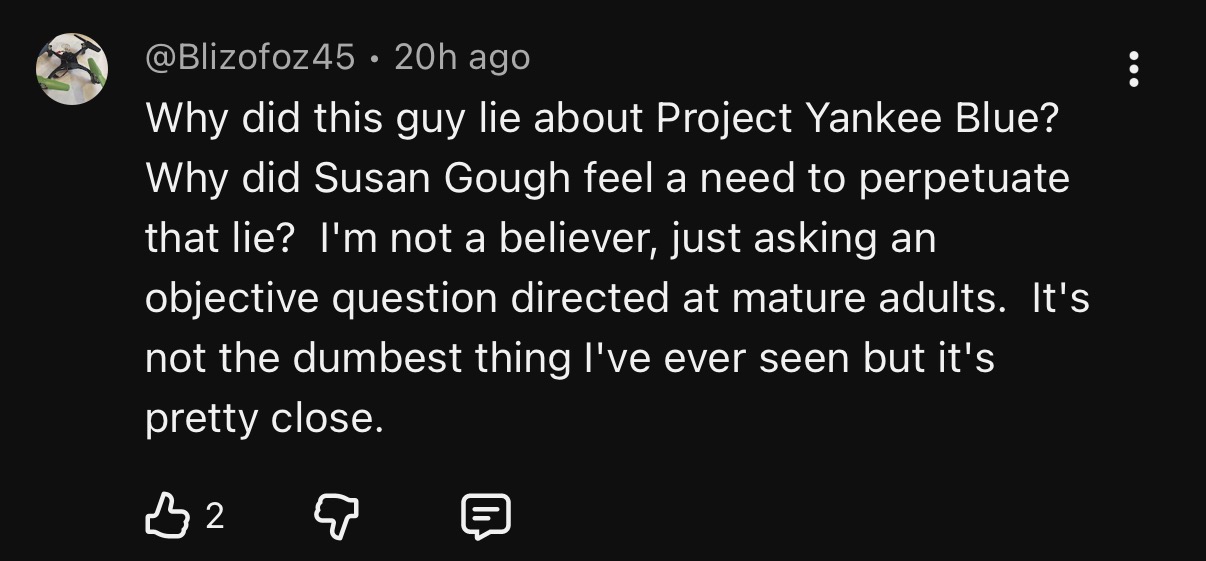Viewport: 1206px width, 561px height.
Task: Click the "20h ago" timestamp link
Action: [462, 58]
